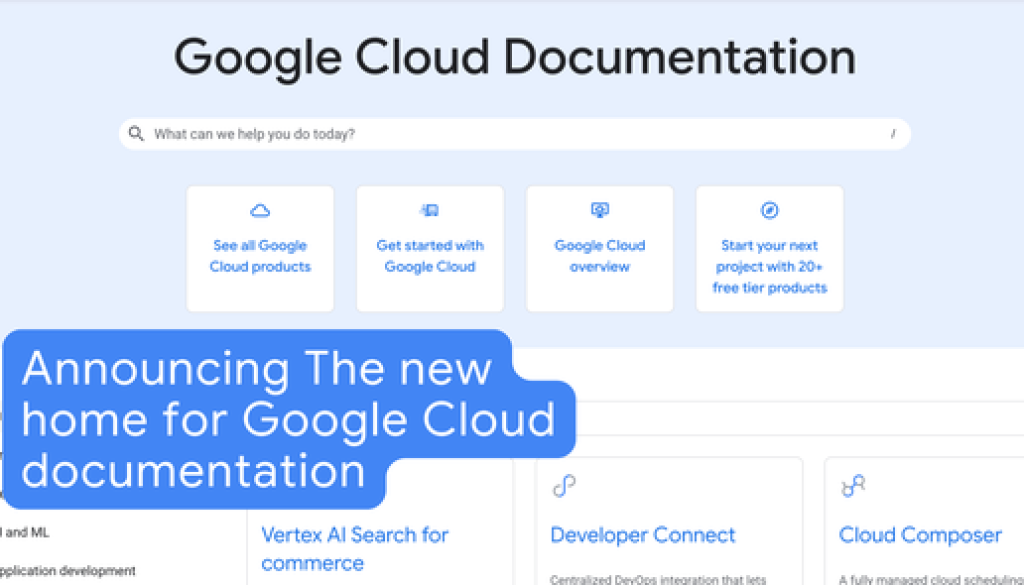The height and width of the screenshot is (585, 1024).
Task: Click the search input field
Action: [500, 133]
